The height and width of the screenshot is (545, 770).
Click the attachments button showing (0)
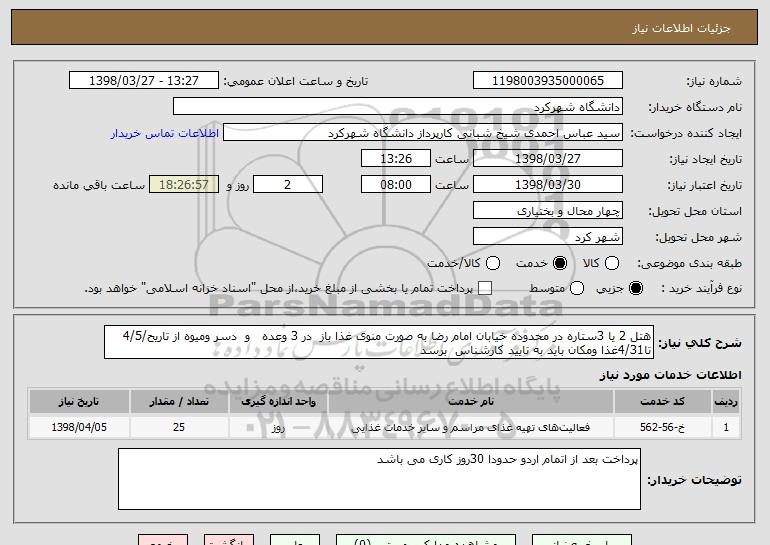[426, 540]
